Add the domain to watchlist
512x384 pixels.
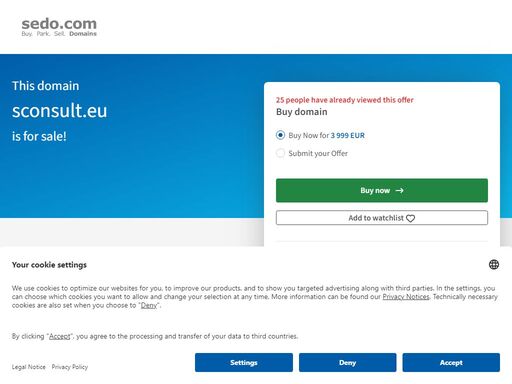pos(382,218)
